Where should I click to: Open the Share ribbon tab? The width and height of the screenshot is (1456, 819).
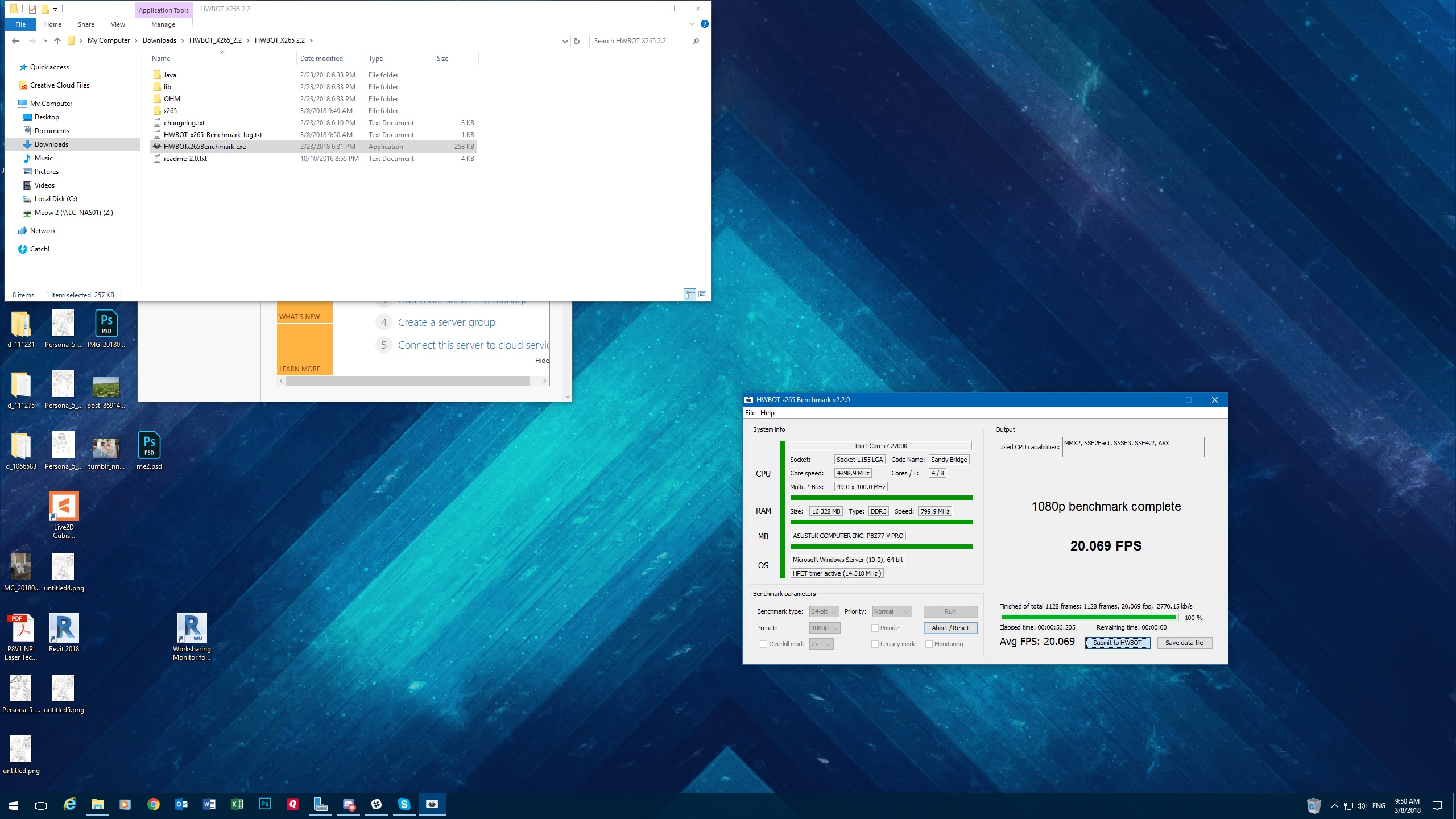[x=86, y=24]
